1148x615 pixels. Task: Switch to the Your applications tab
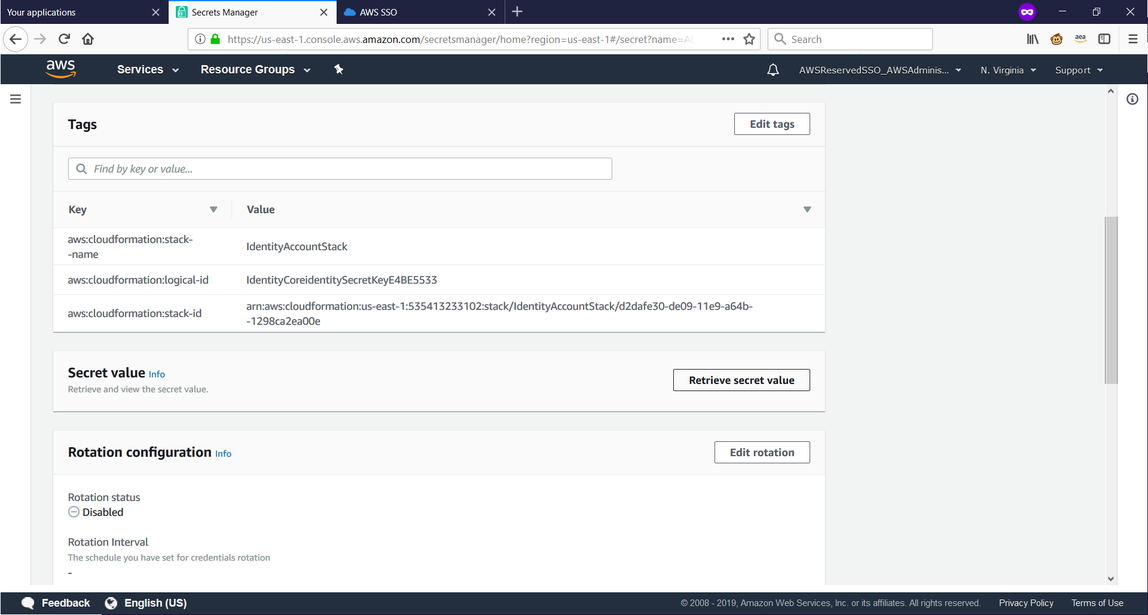pos(84,12)
